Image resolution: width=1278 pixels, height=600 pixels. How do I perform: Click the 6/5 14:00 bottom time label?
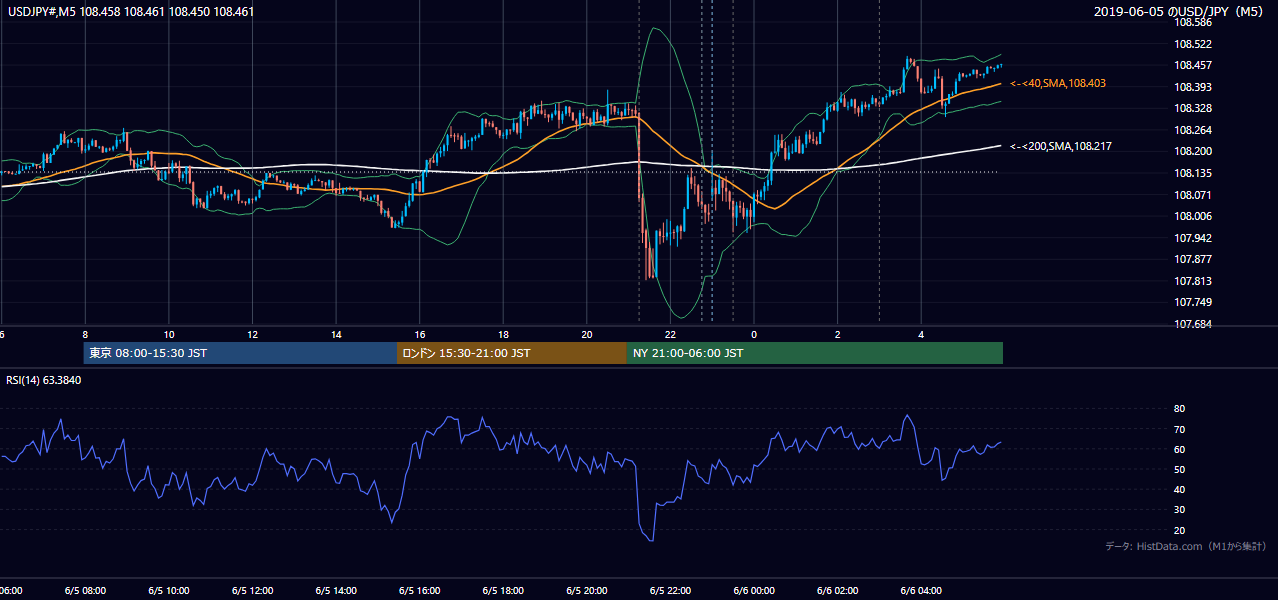(x=336, y=590)
